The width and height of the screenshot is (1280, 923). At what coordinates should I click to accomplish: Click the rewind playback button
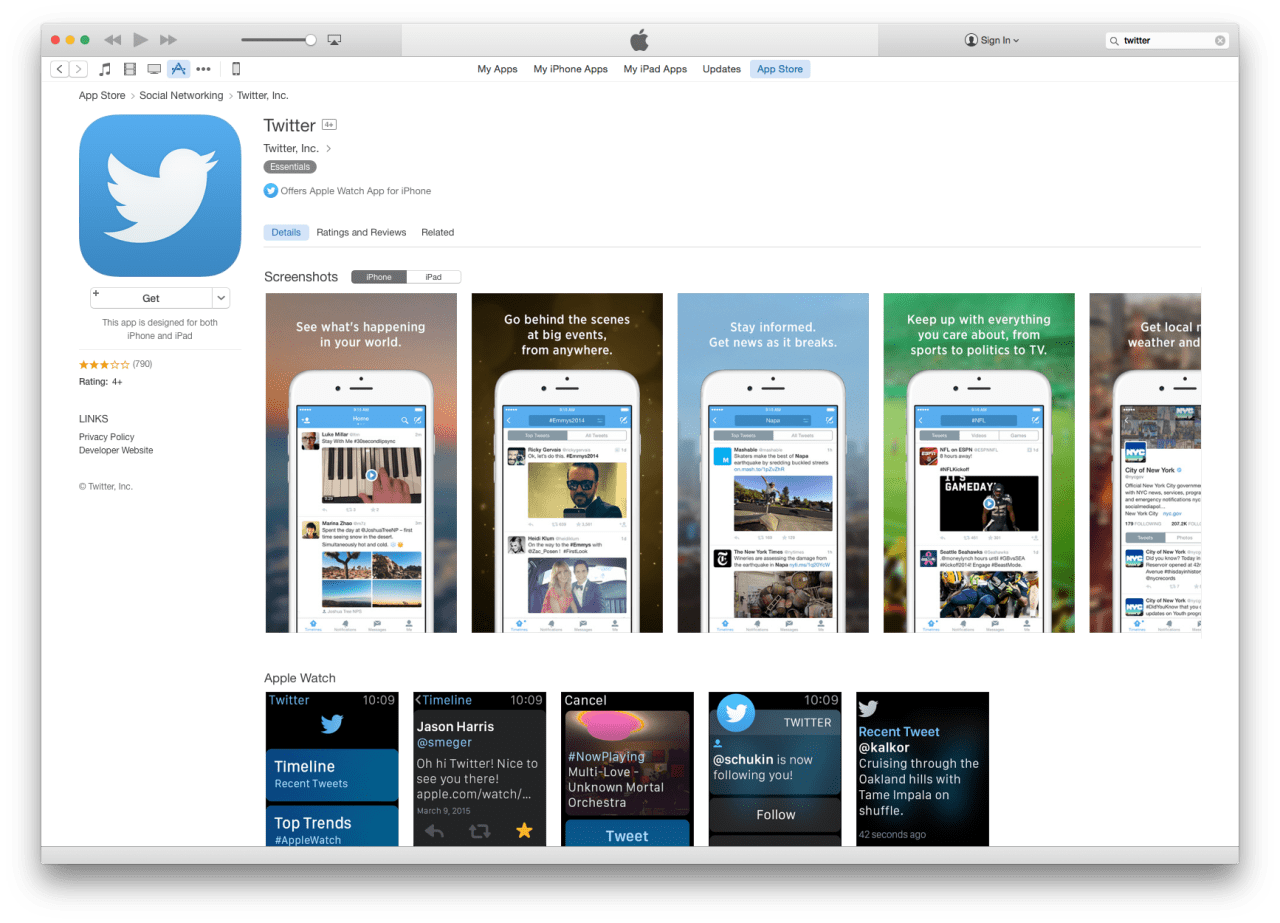pyautogui.click(x=113, y=40)
